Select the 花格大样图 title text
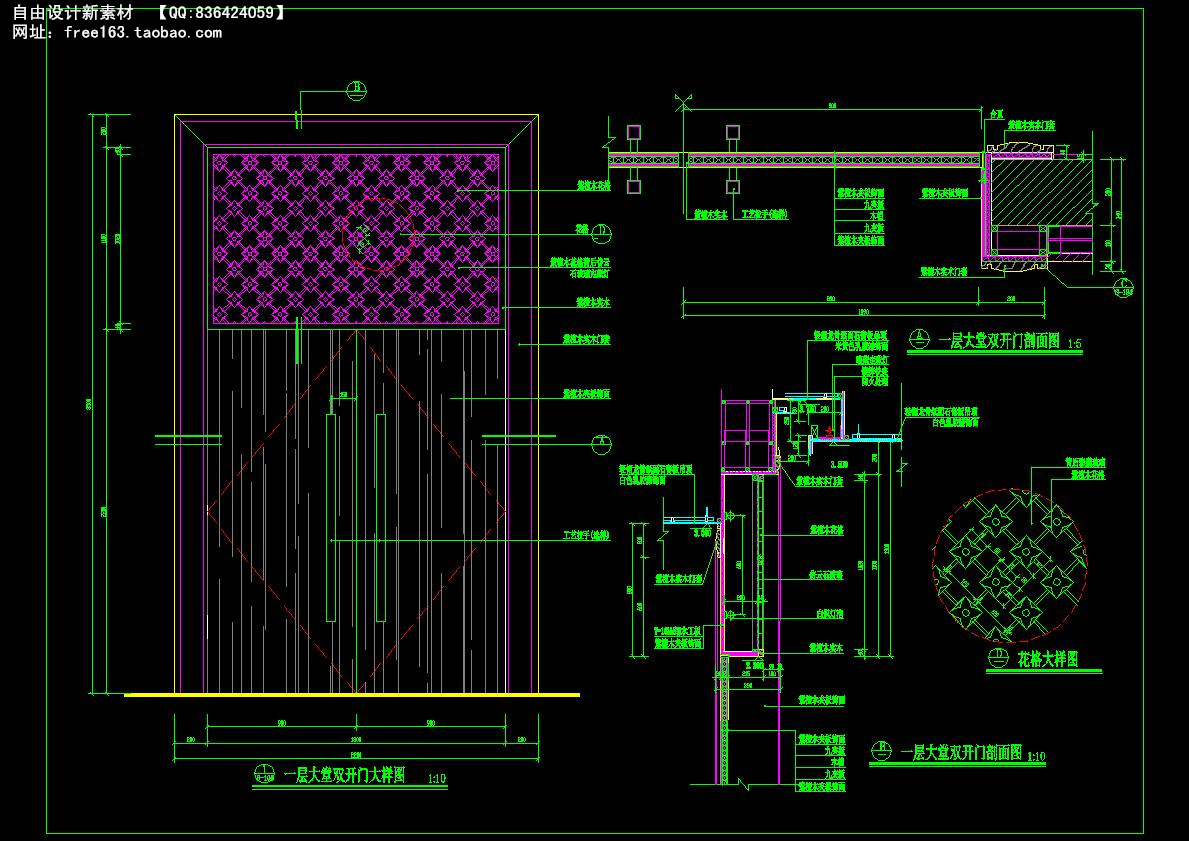1189x841 pixels. click(1047, 660)
